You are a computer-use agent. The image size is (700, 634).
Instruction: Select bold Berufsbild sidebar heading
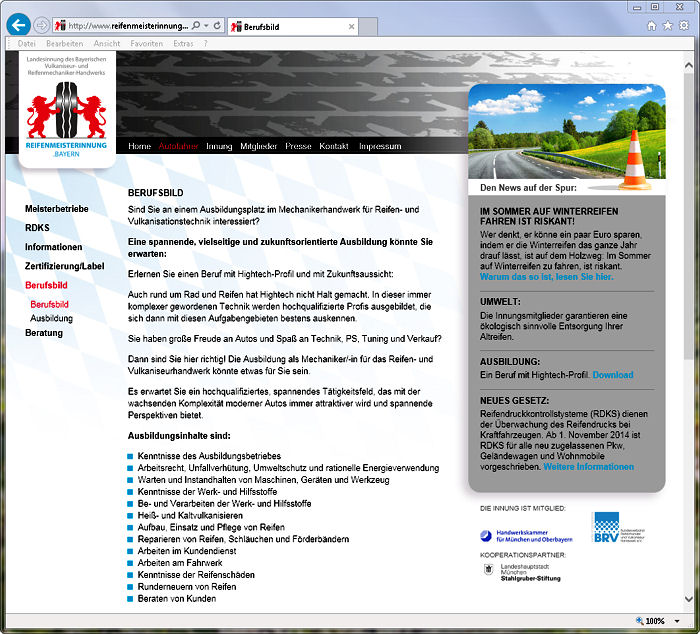coord(46,285)
